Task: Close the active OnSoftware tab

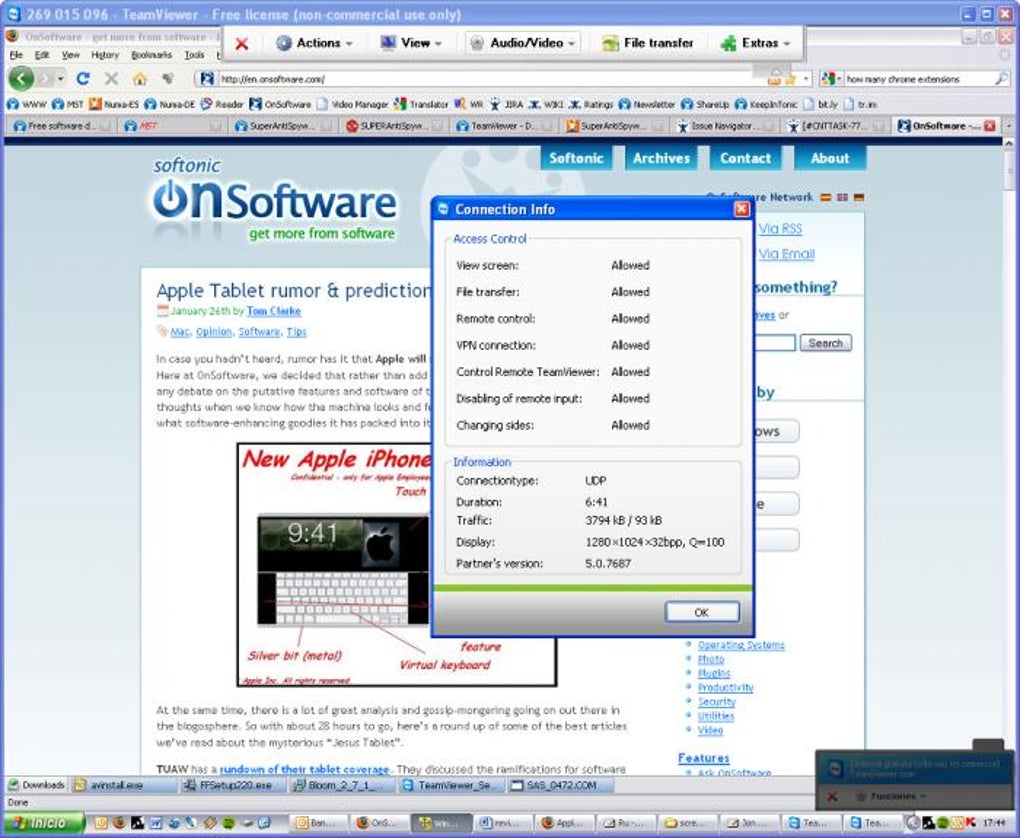Action: pyautogui.click(x=989, y=126)
